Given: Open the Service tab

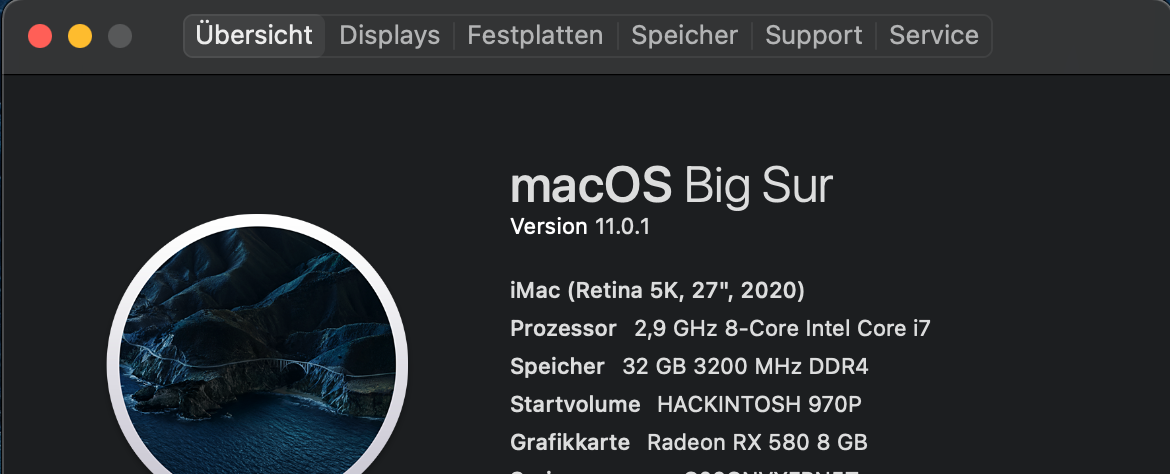Looking at the screenshot, I should [x=934, y=36].
